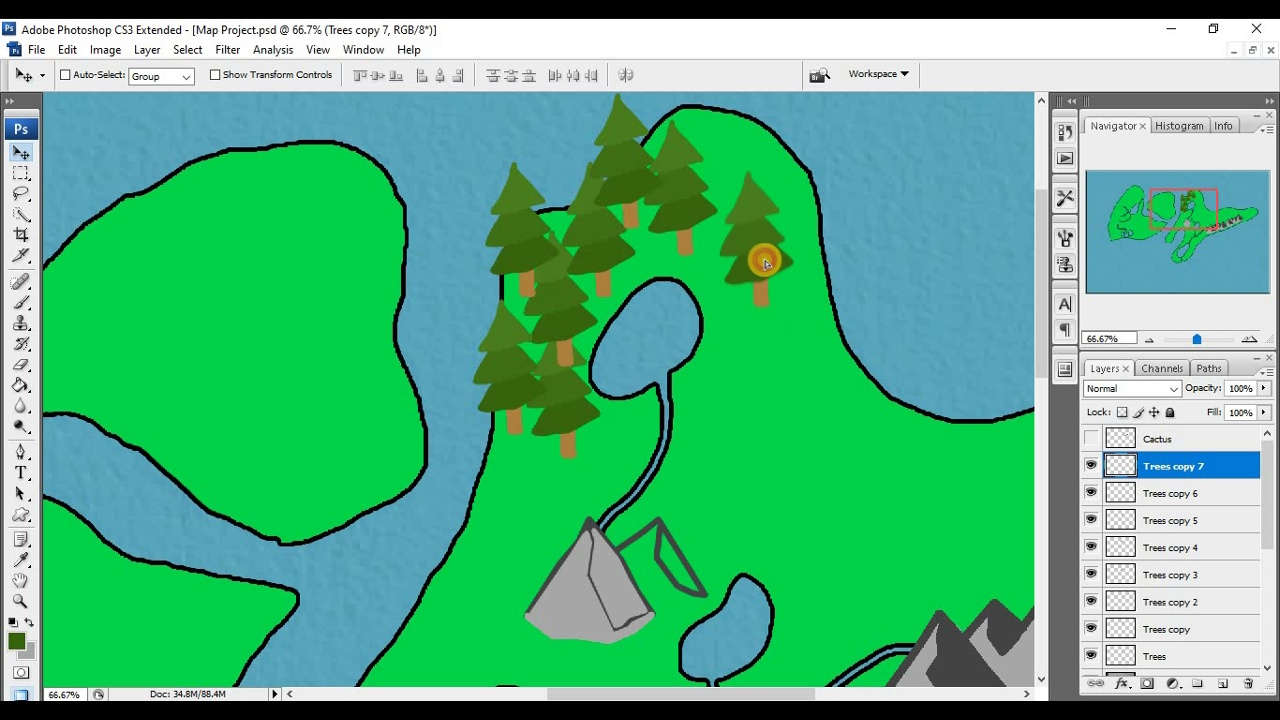Select the Horizontal Type tool
1280x720 pixels.
tap(21, 474)
